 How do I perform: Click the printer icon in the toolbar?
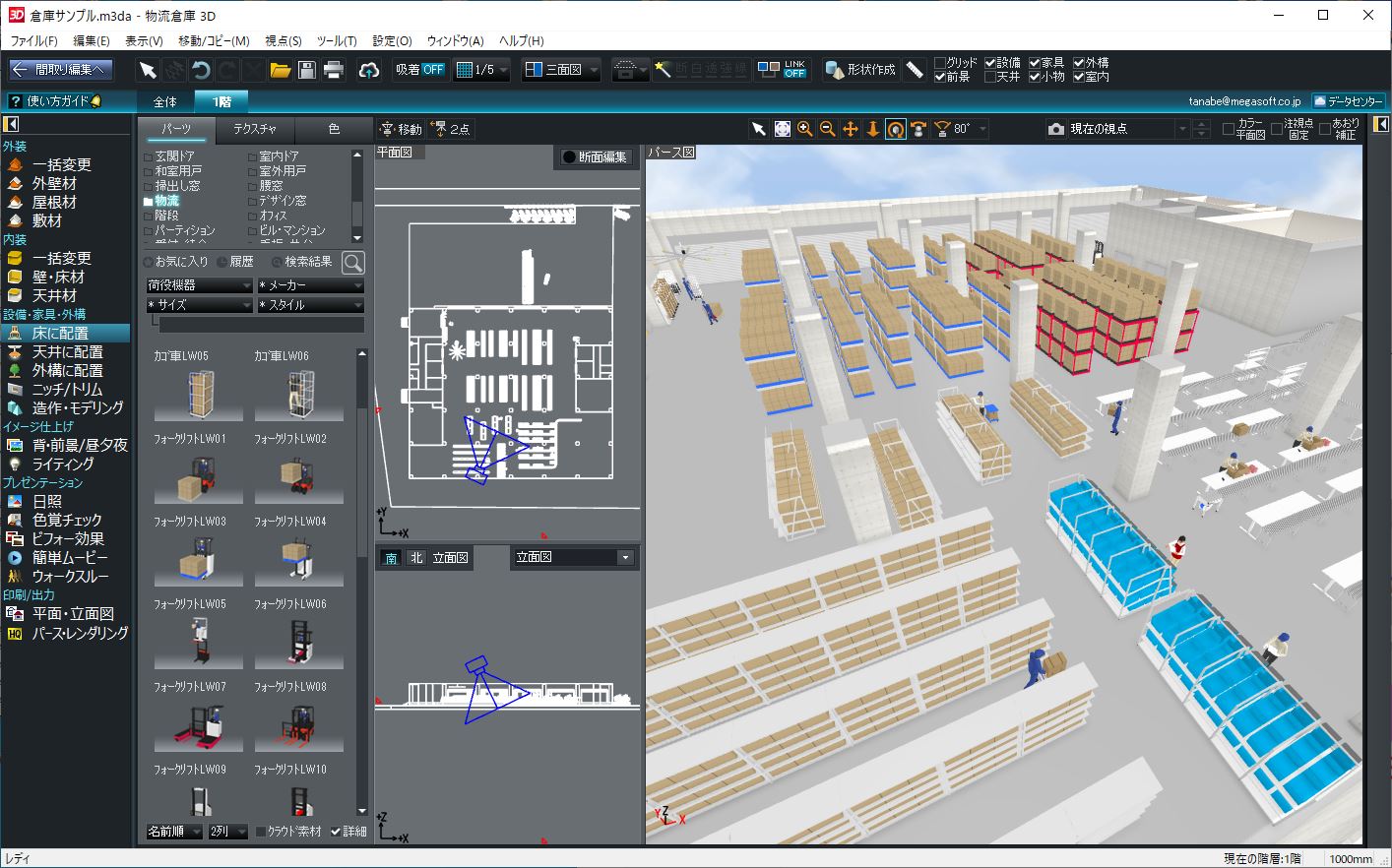(334, 70)
